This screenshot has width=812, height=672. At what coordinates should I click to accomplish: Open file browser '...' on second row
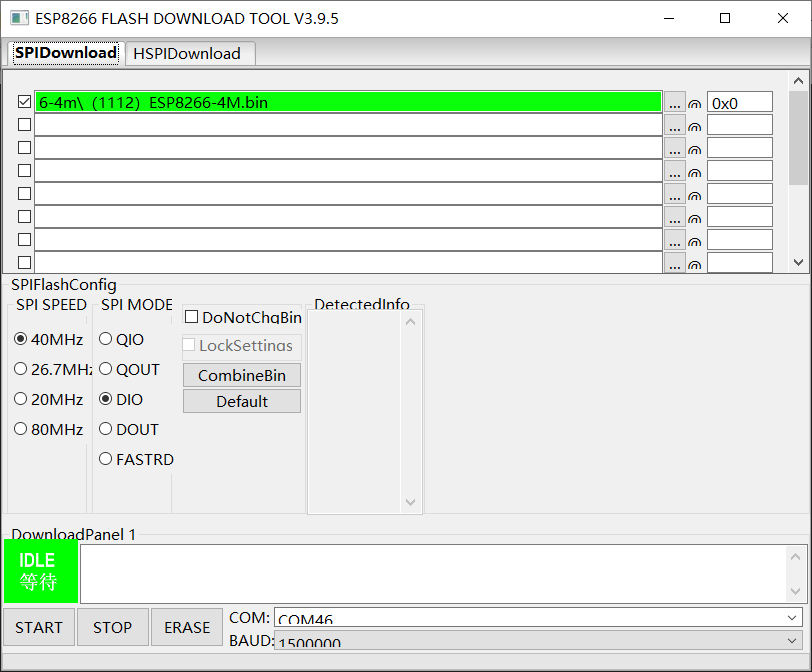(x=674, y=125)
